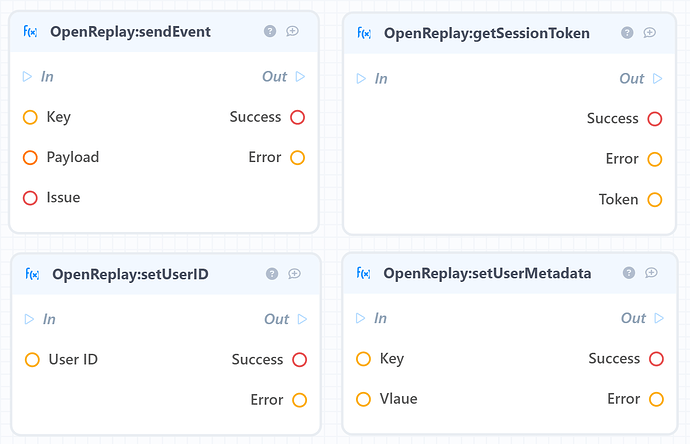Open help for OpenReplay:setUserID node
Screen dimensions: 690x444
coord(272,274)
